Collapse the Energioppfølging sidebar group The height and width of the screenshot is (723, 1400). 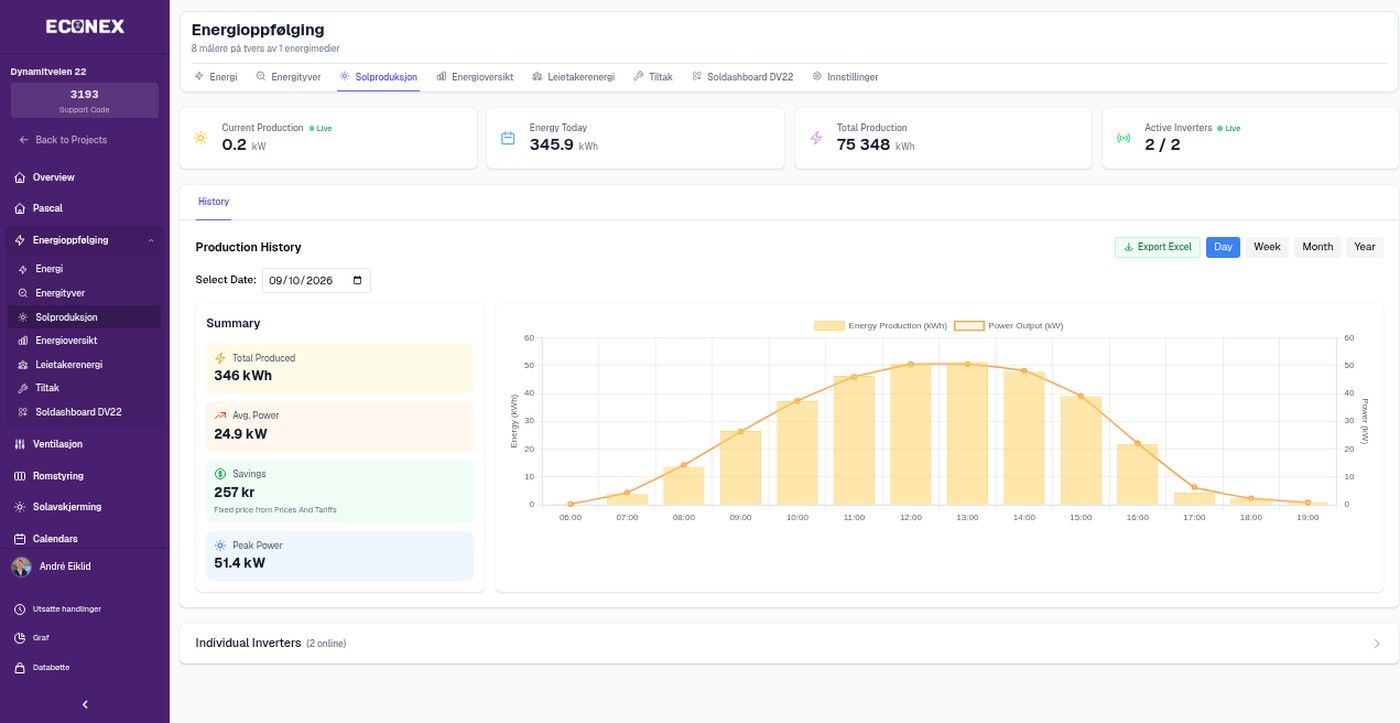tap(150, 241)
